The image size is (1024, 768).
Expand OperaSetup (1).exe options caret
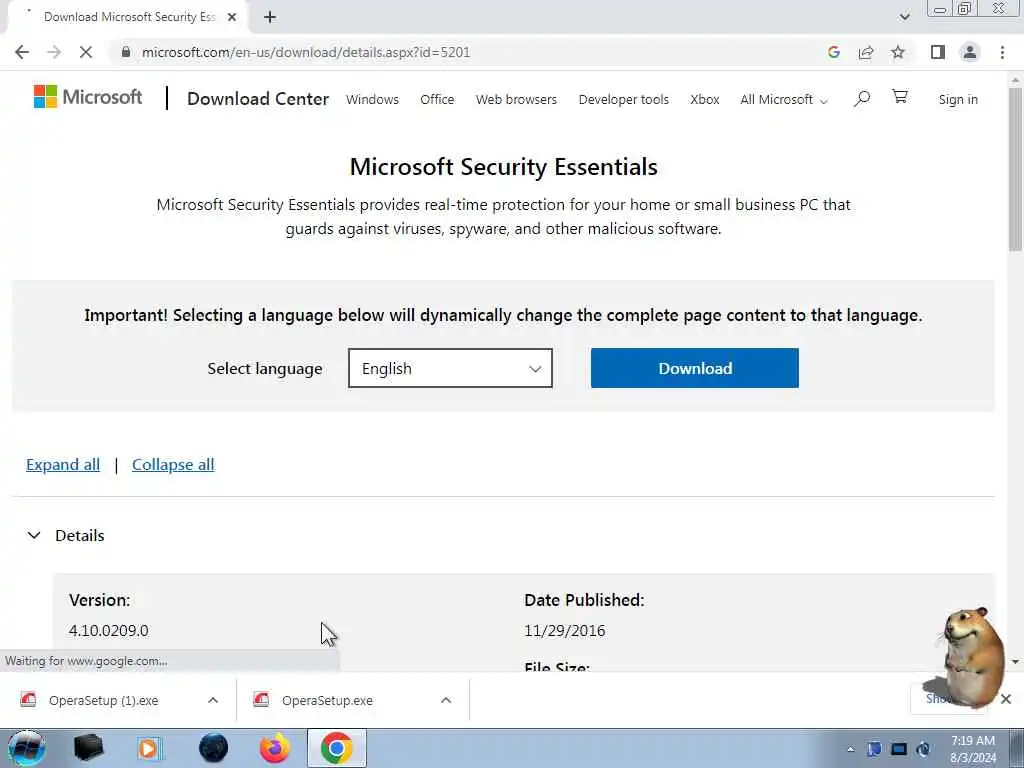213,700
